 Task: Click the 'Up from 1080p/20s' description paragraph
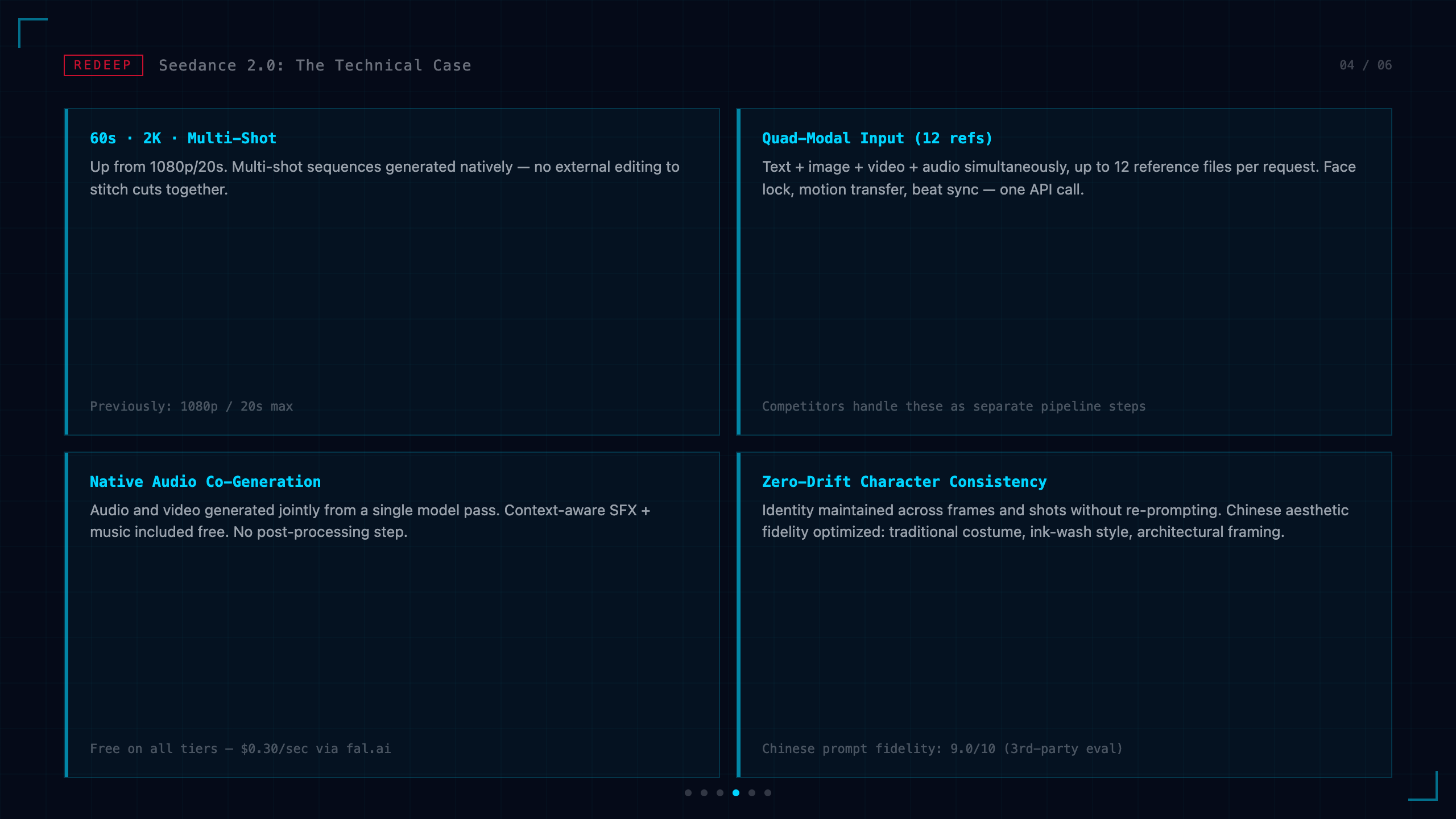(x=384, y=178)
